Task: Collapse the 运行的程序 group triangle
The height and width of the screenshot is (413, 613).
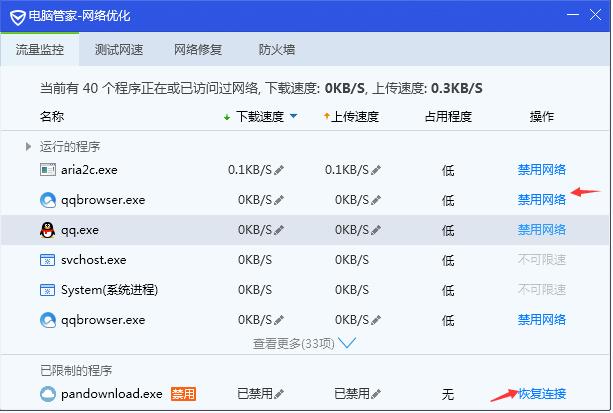Action: point(28,147)
